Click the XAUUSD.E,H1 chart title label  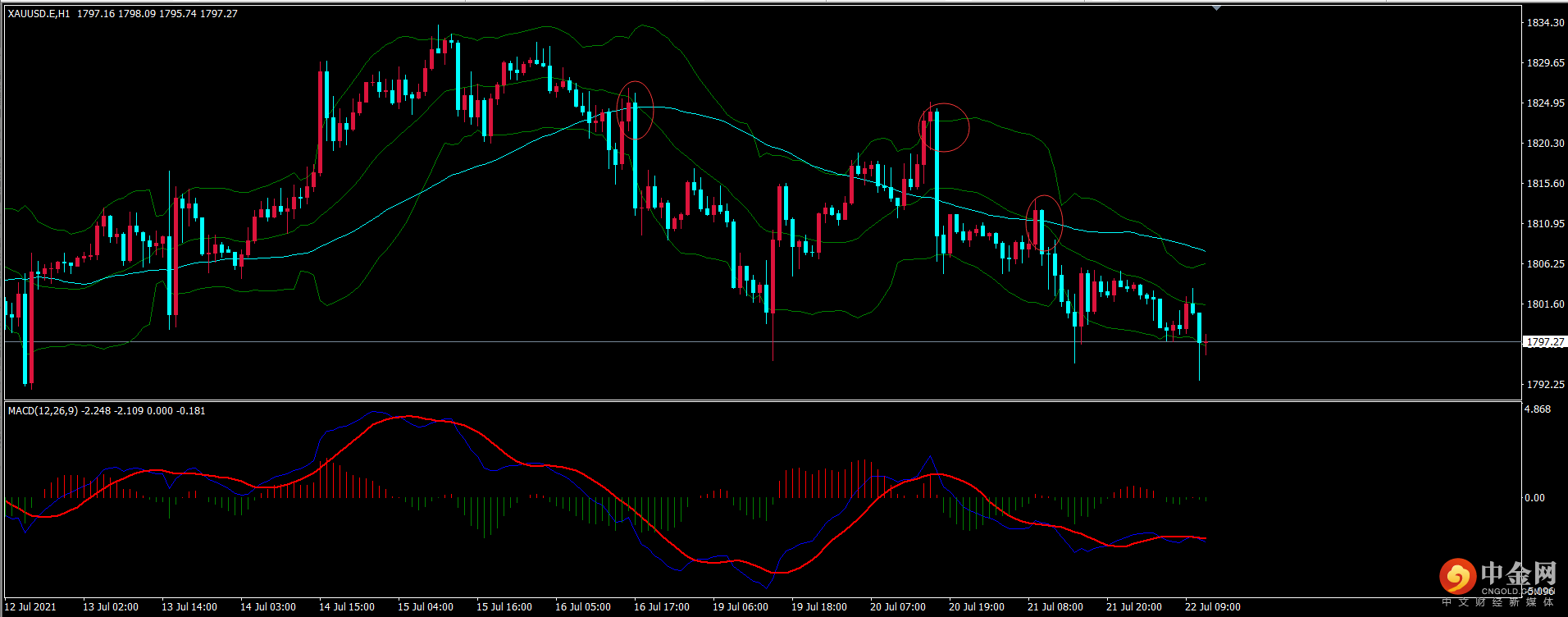click(39, 14)
